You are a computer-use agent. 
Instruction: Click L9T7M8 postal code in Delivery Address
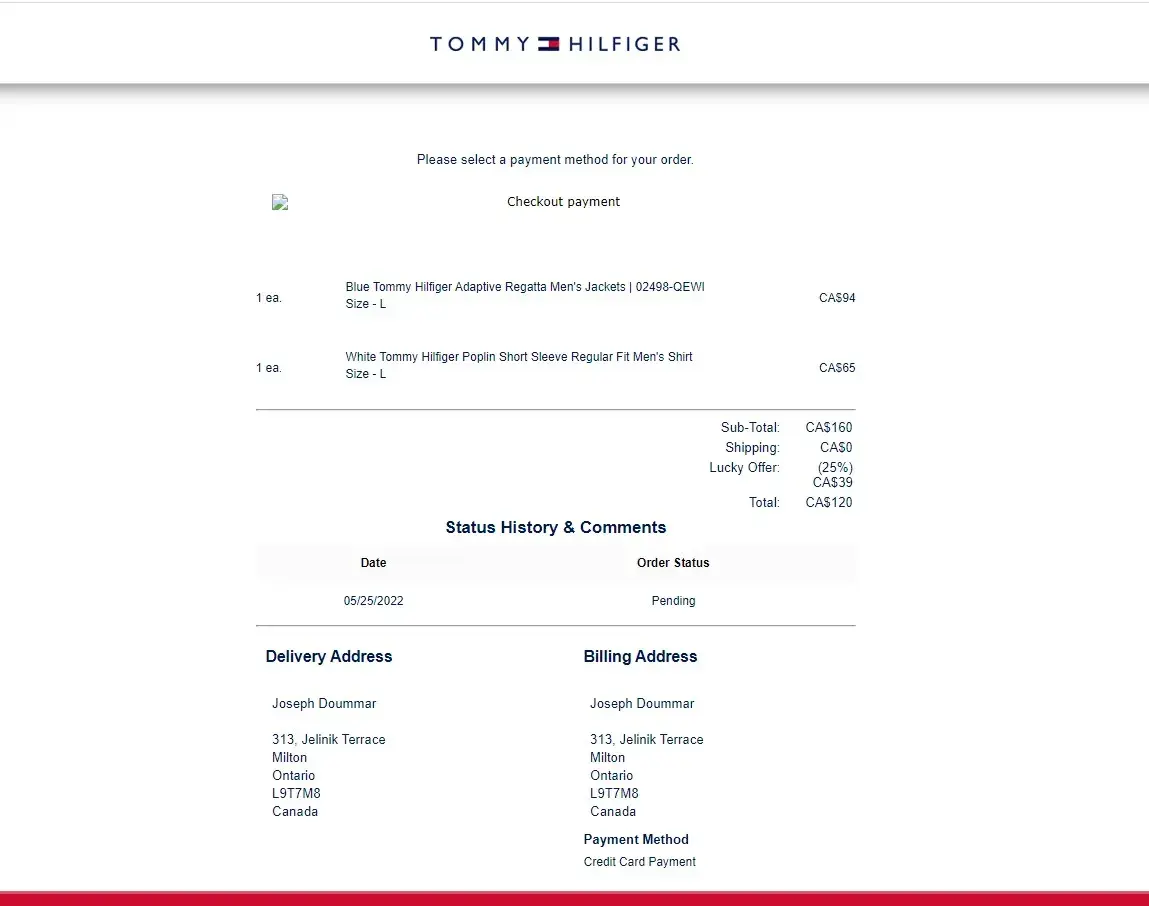pyautogui.click(x=296, y=793)
